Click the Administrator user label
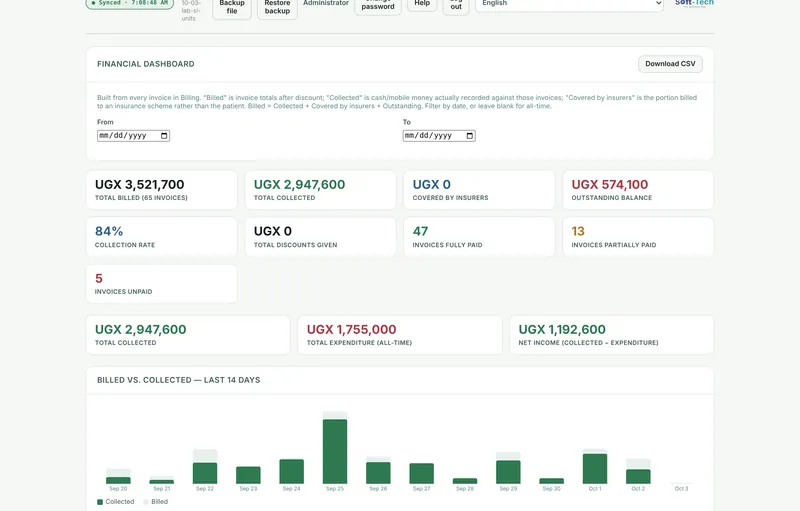The height and width of the screenshot is (511, 800). coord(326,3)
